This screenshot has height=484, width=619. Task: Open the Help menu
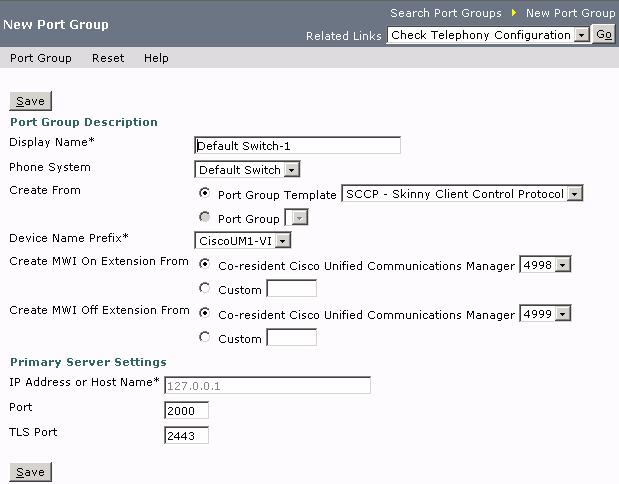coord(156,58)
